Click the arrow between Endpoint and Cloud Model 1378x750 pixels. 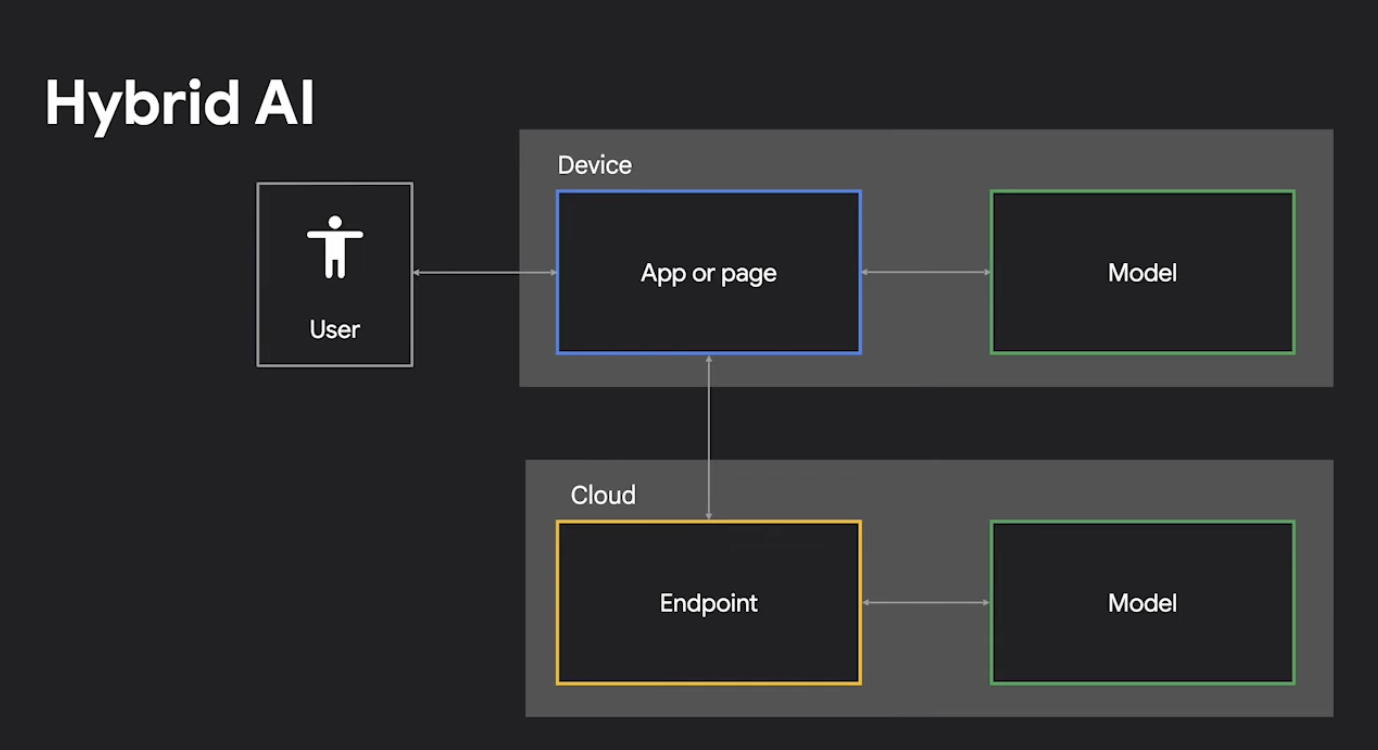click(x=925, y=602)
